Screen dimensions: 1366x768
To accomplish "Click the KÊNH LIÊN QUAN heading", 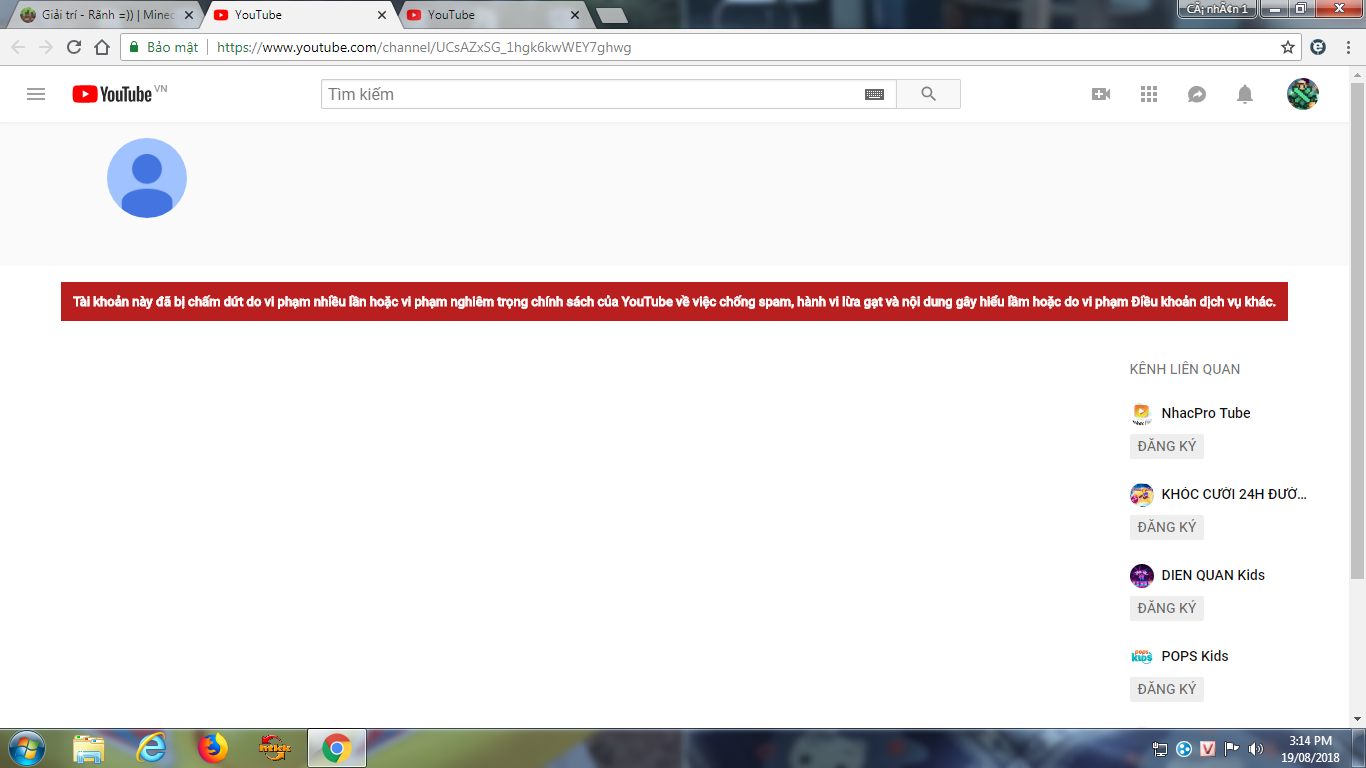I will pyautogui.click(x=1185, y=369).
